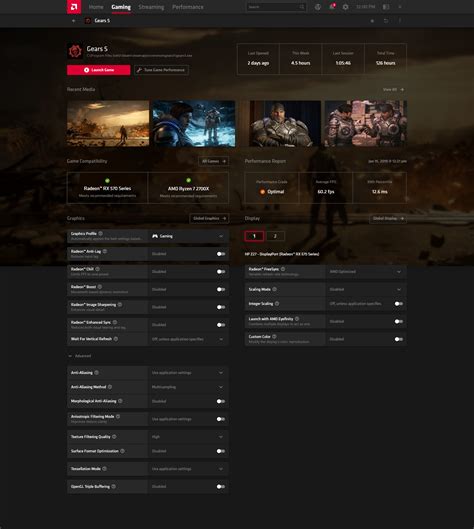Click View All for Recent Media
Image resolution: width=474 pixels, height=529 pixels.
(393, 89)
